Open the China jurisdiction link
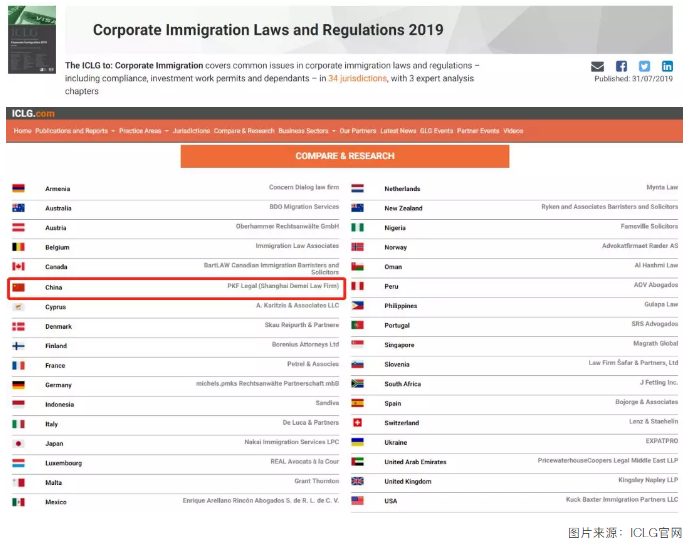The height and width of the screenshot is (548, 690). [x=54, y=287]
